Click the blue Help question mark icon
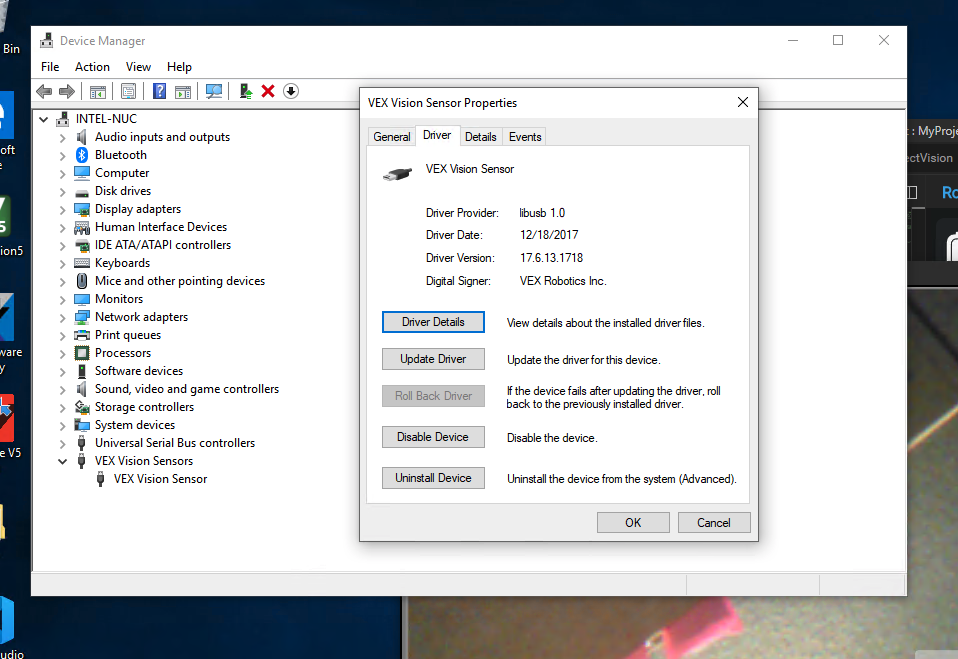The height and width of the screenshot is (659, 958). click(x=159, y=92)
